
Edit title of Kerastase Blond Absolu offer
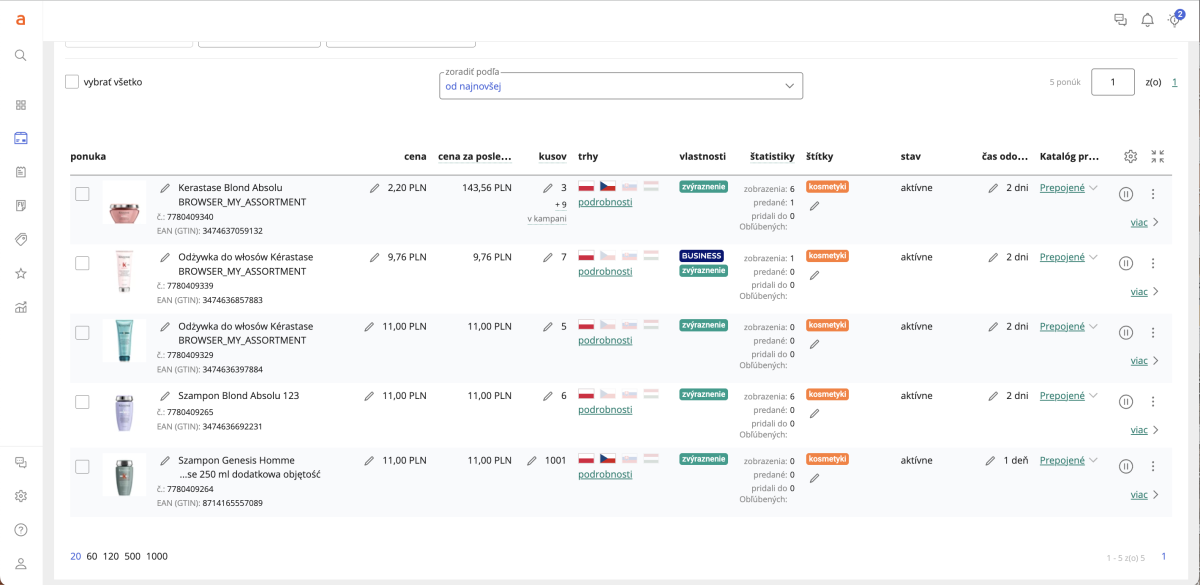pyautogui.click(x=165, y=187)
